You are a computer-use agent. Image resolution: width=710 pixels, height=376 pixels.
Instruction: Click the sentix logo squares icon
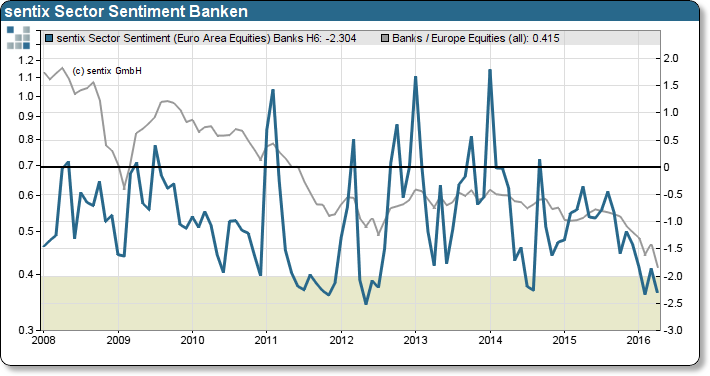(19, 38)
